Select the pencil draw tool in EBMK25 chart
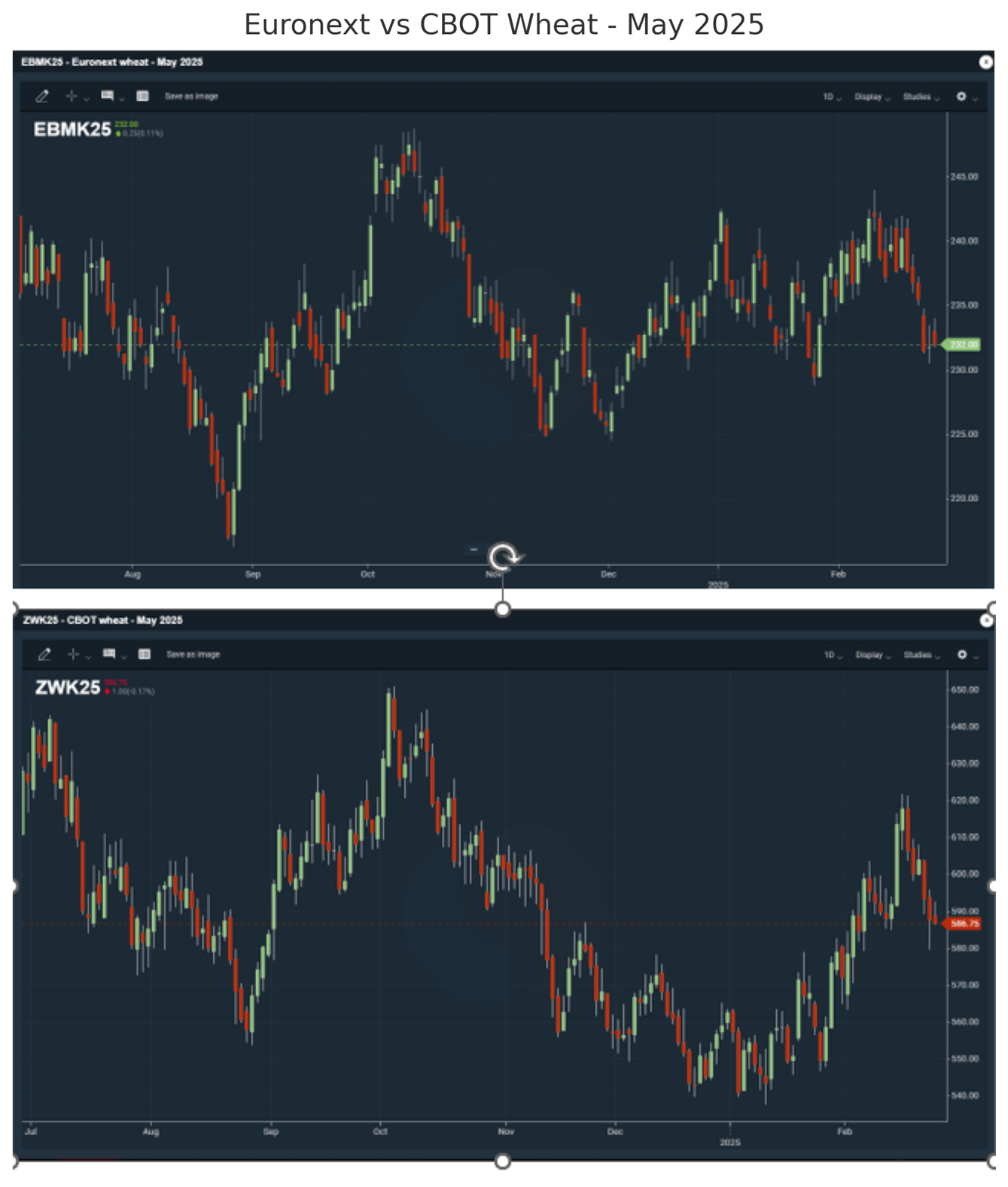 [42, 96]
